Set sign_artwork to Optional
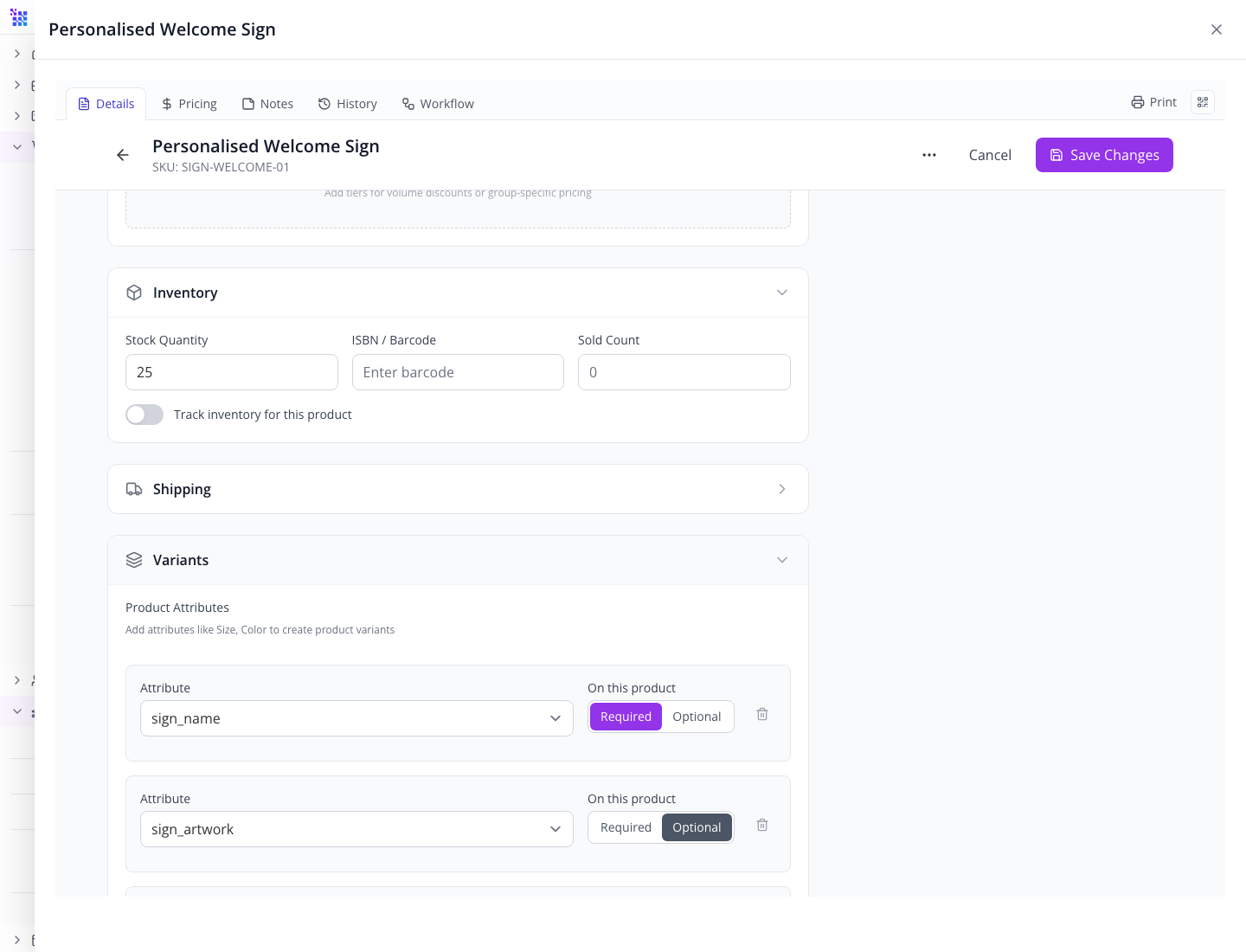1246x952 pixels. [697, 827]
